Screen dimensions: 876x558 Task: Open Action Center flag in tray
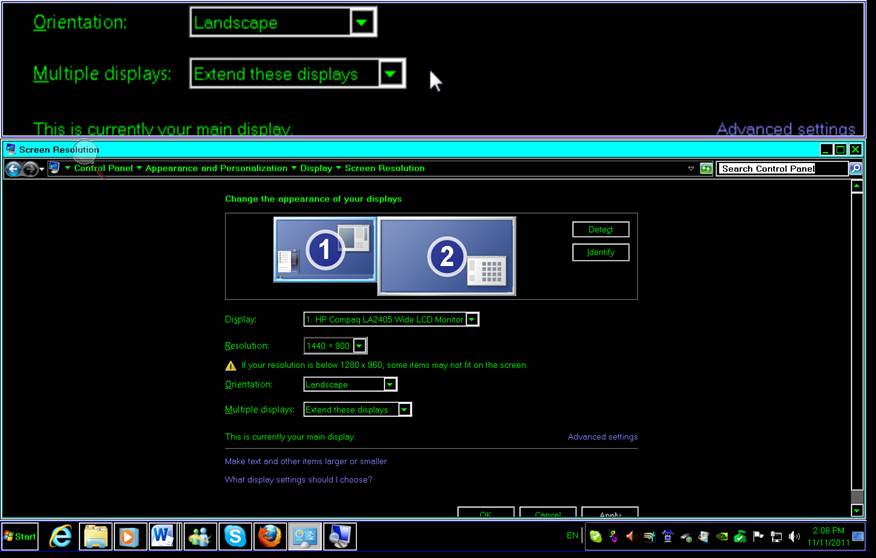click(758, 537)
